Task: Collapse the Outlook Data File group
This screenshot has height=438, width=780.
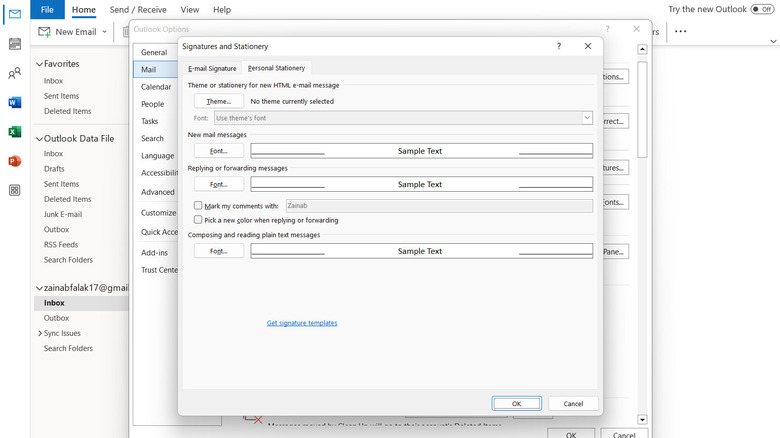Action: coord(39,138)
